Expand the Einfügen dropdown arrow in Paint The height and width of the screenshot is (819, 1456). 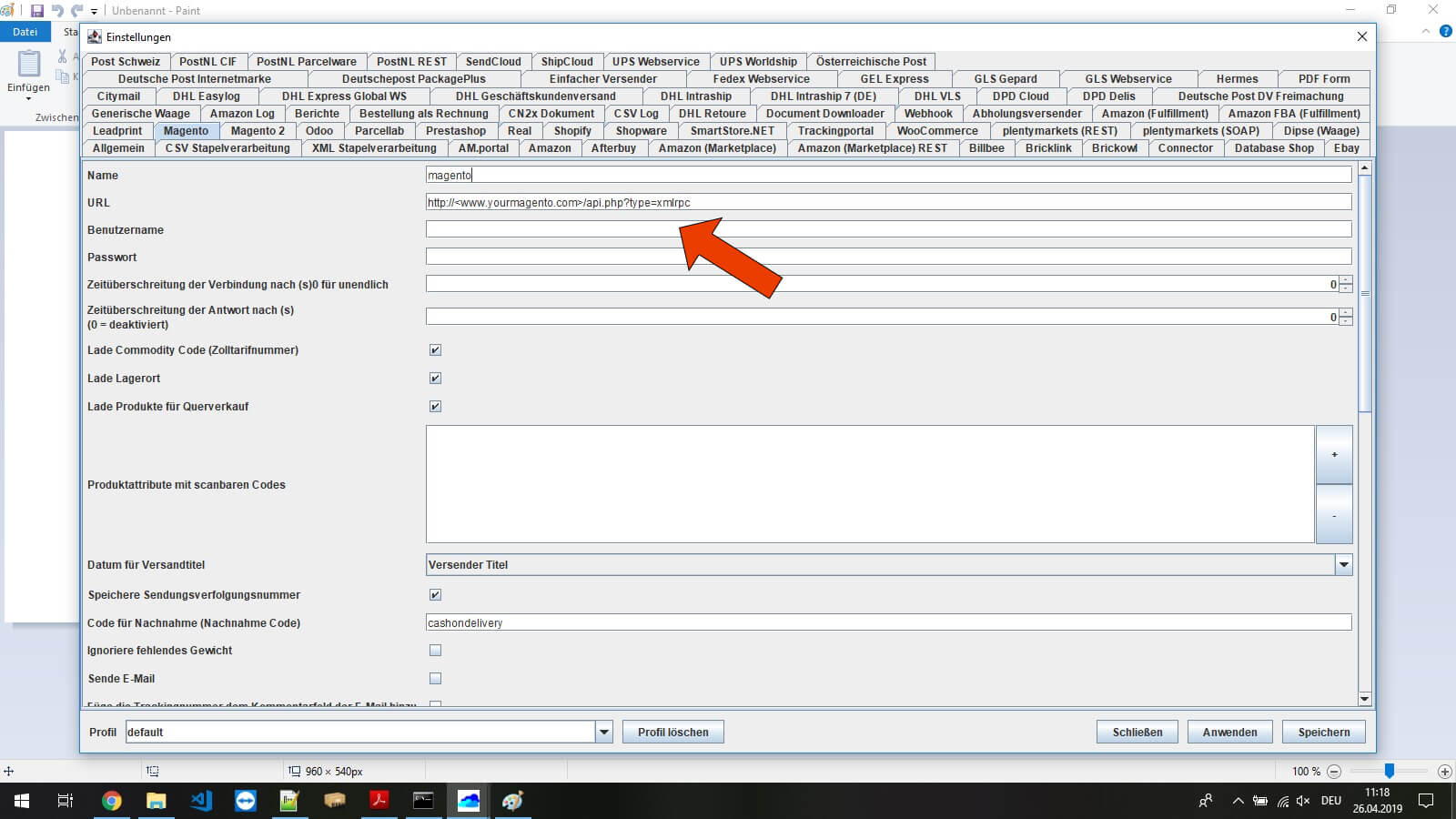[29, 98]
